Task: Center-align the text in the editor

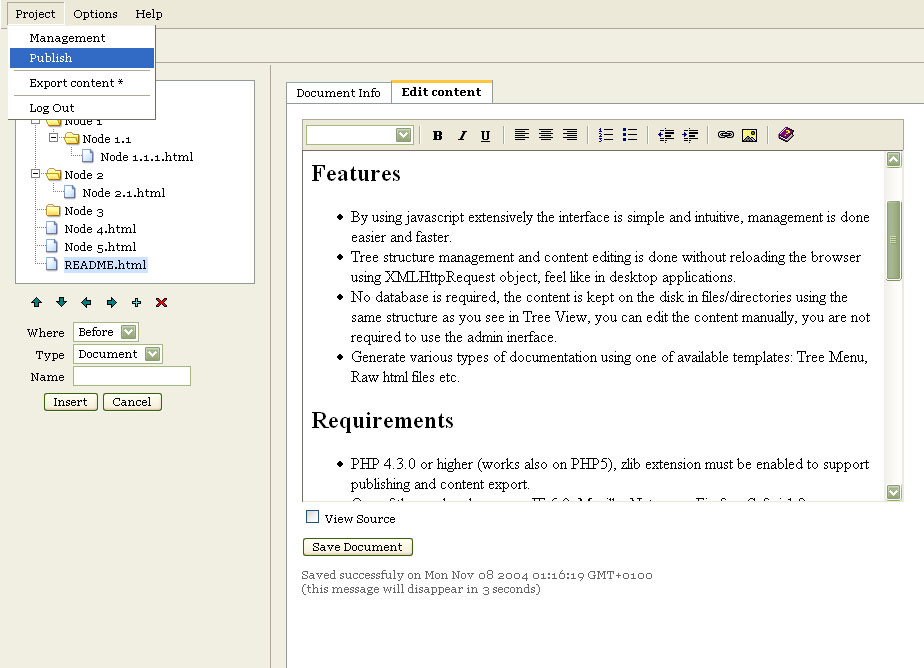Action: (546, 135)
